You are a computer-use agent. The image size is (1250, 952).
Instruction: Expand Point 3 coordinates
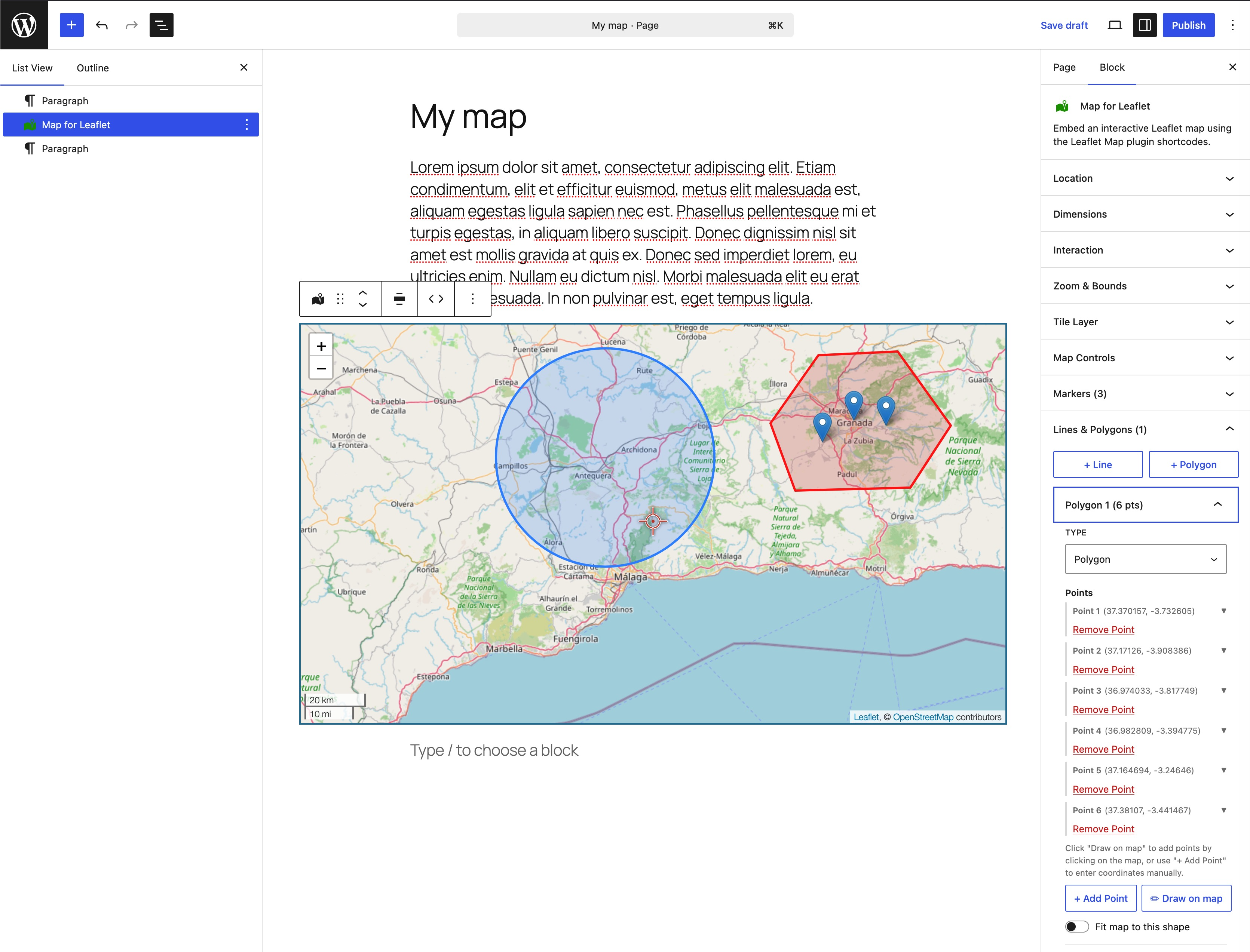coord(1223,691)
